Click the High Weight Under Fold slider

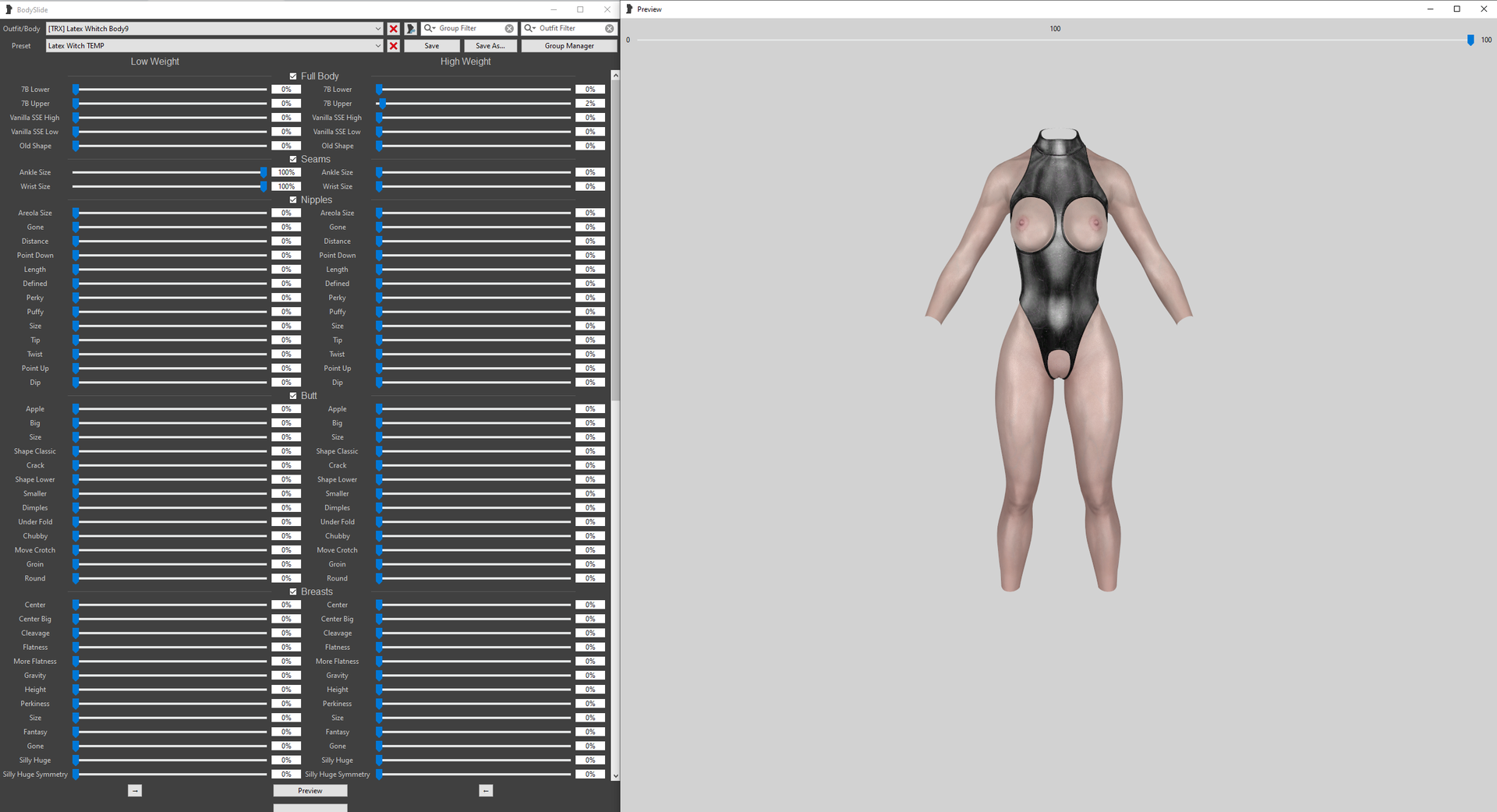click(x=475, y=522)
